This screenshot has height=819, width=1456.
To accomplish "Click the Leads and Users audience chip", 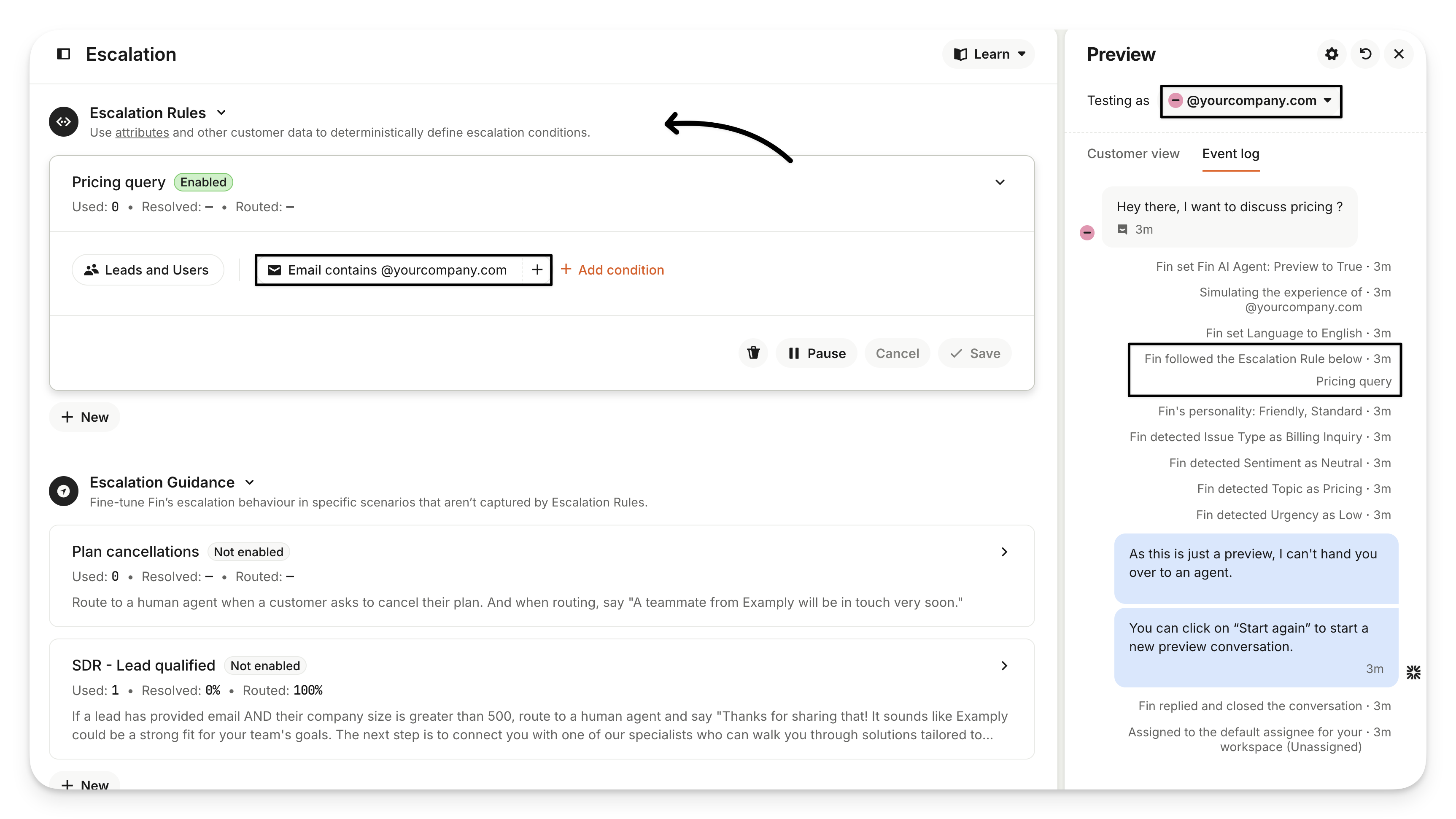I will [148, 270].
